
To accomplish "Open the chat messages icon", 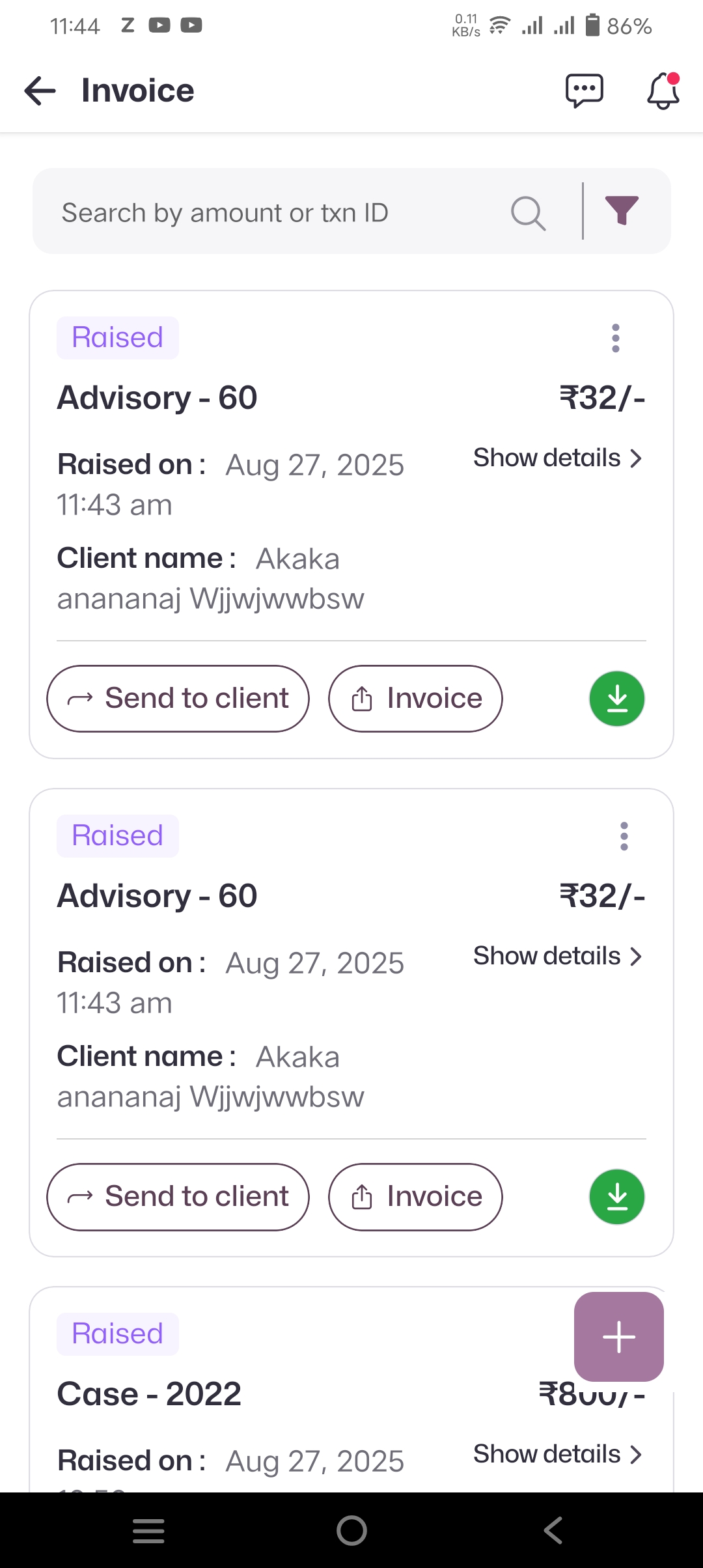I will point(584,91).
